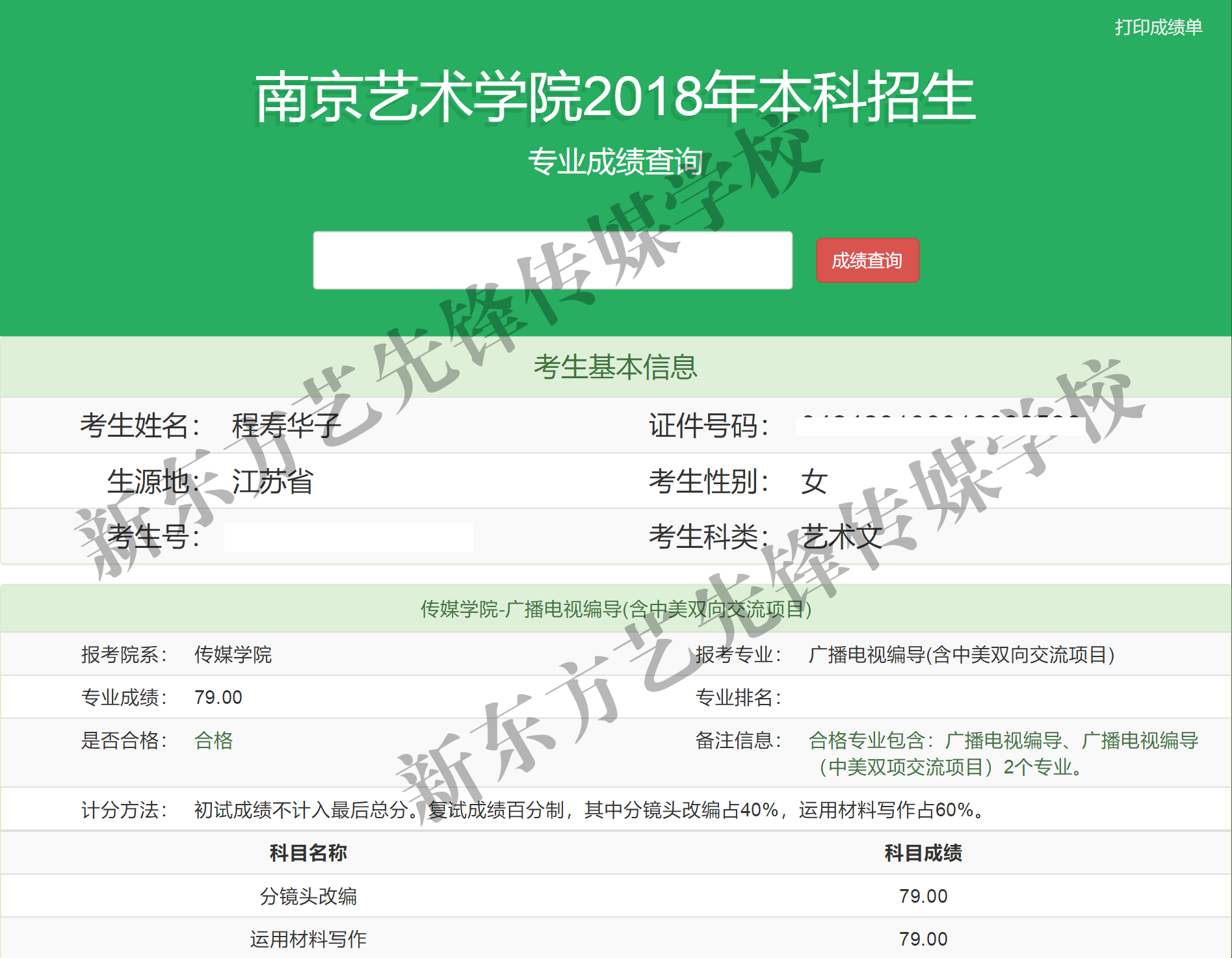
Task: Click the 是否合格 label
Action: 124,740
